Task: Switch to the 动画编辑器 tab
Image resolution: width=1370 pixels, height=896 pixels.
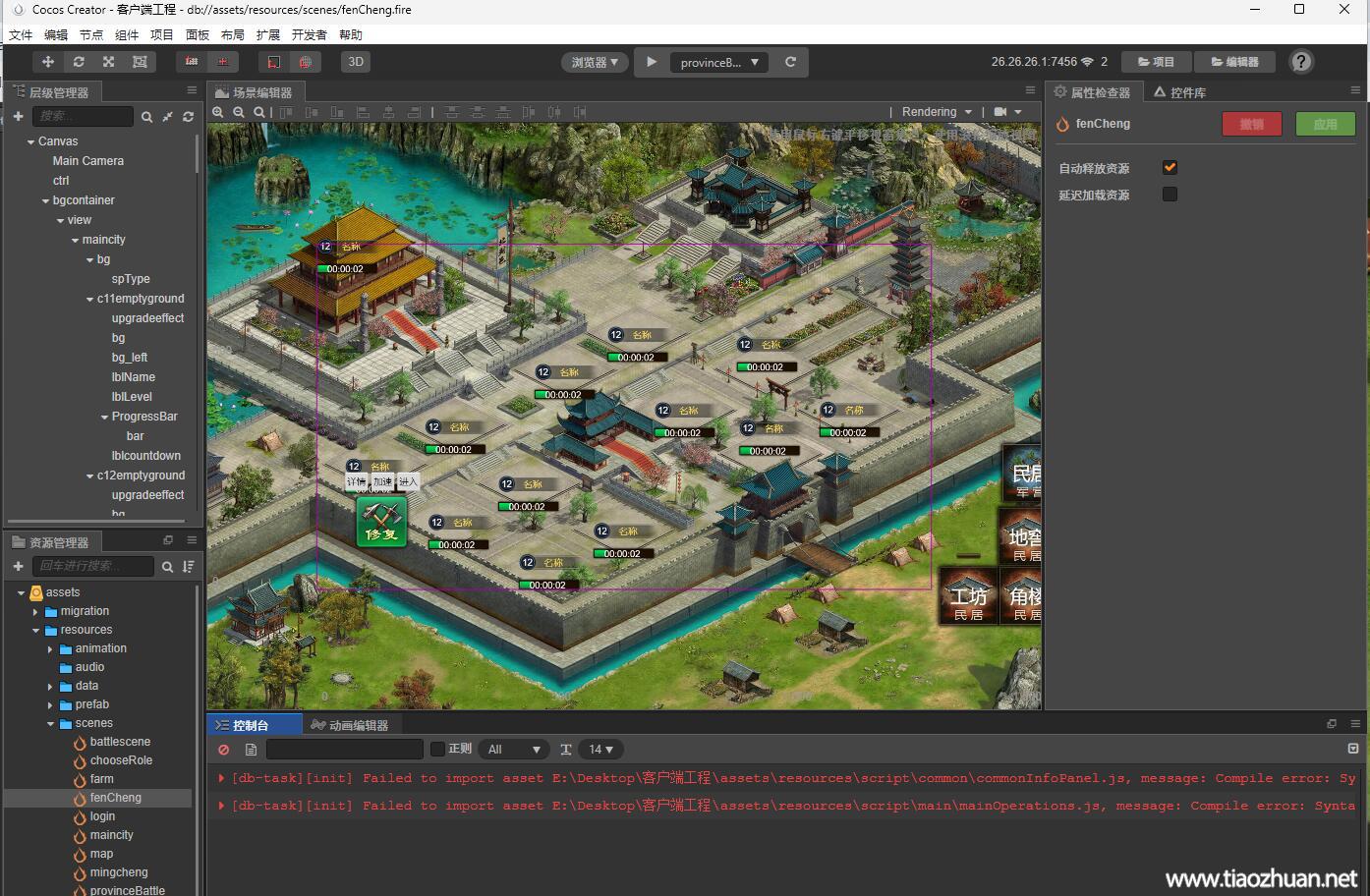Action: pos(350,725)
